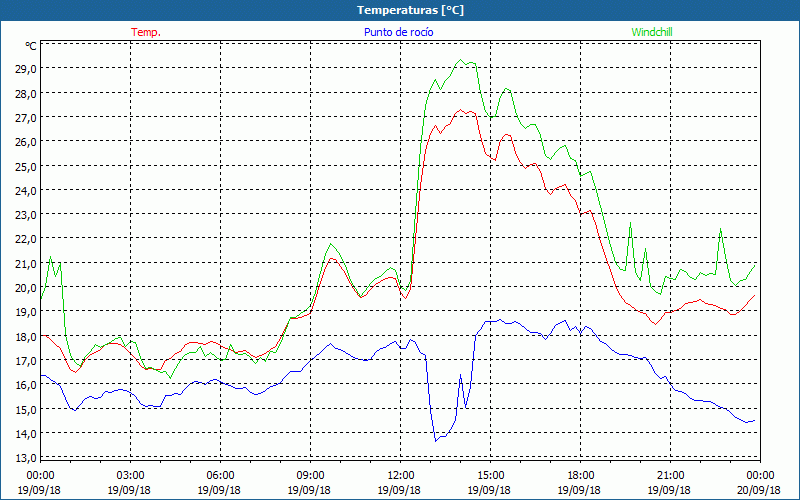The height and width of the screenshot is (500, 800).
Task: Click the red temperature peak near 14:00
Action: (461, 110)
